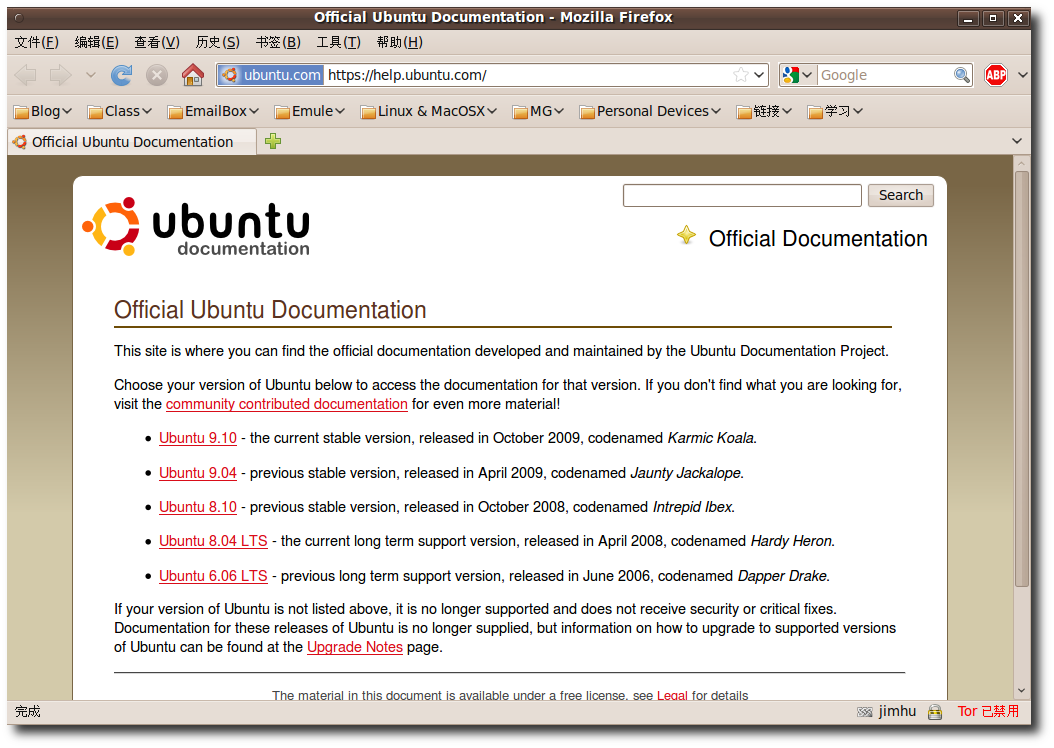Open the Legal link in footer

tap(672, 696)
